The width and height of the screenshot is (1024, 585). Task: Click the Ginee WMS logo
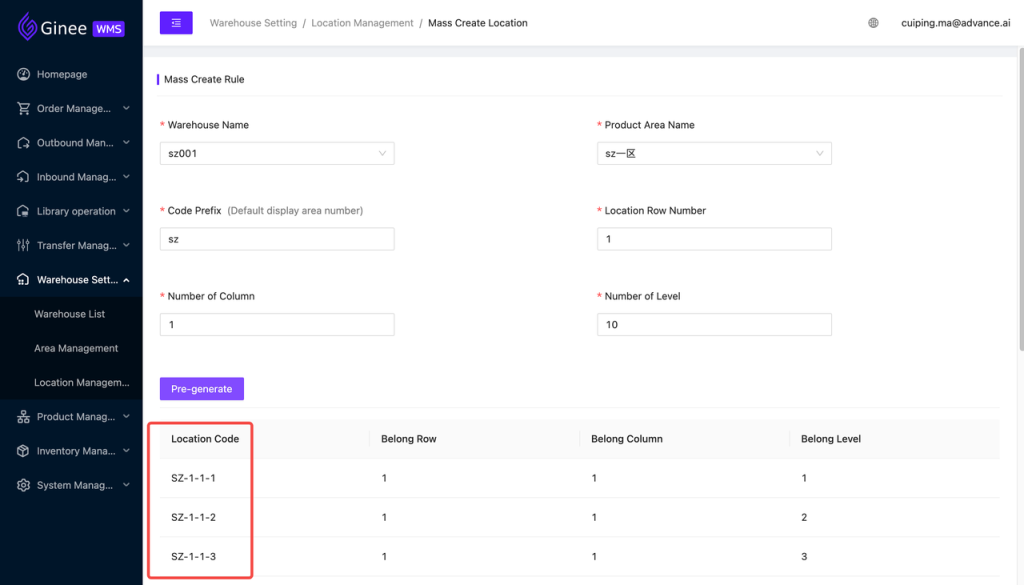coord(71,27)
